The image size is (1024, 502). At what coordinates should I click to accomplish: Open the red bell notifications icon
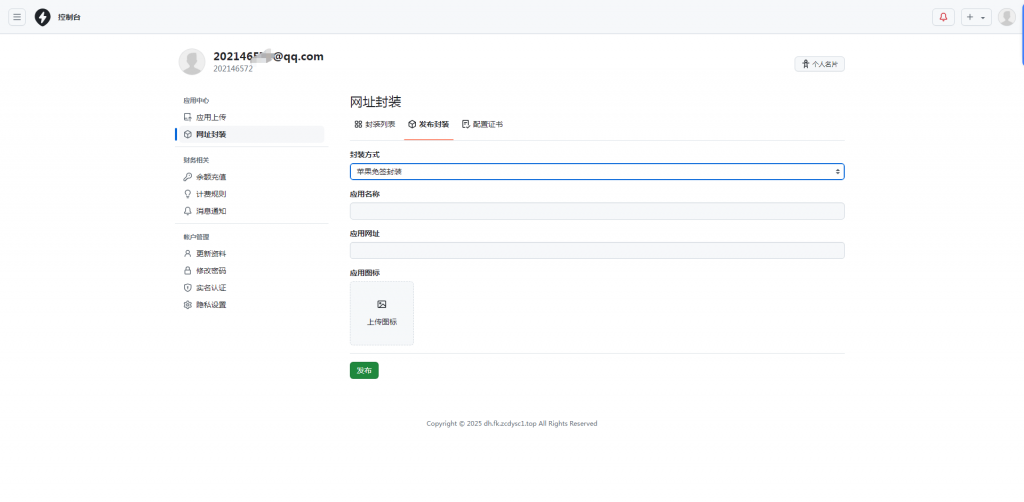tap(943, 17)
